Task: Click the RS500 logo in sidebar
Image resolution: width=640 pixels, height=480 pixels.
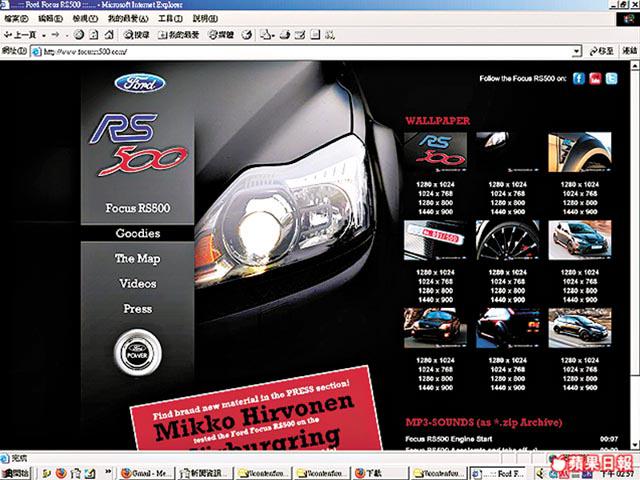Action: coord(138,144)
